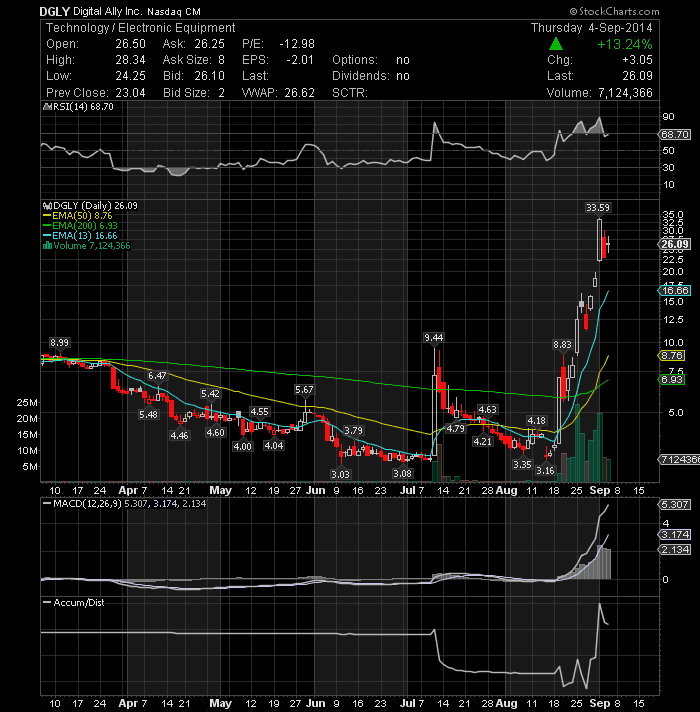The width and height of the screenshot is (700, 712).
Task: Click the 3.03 low price label
Action: coord(340,475)
